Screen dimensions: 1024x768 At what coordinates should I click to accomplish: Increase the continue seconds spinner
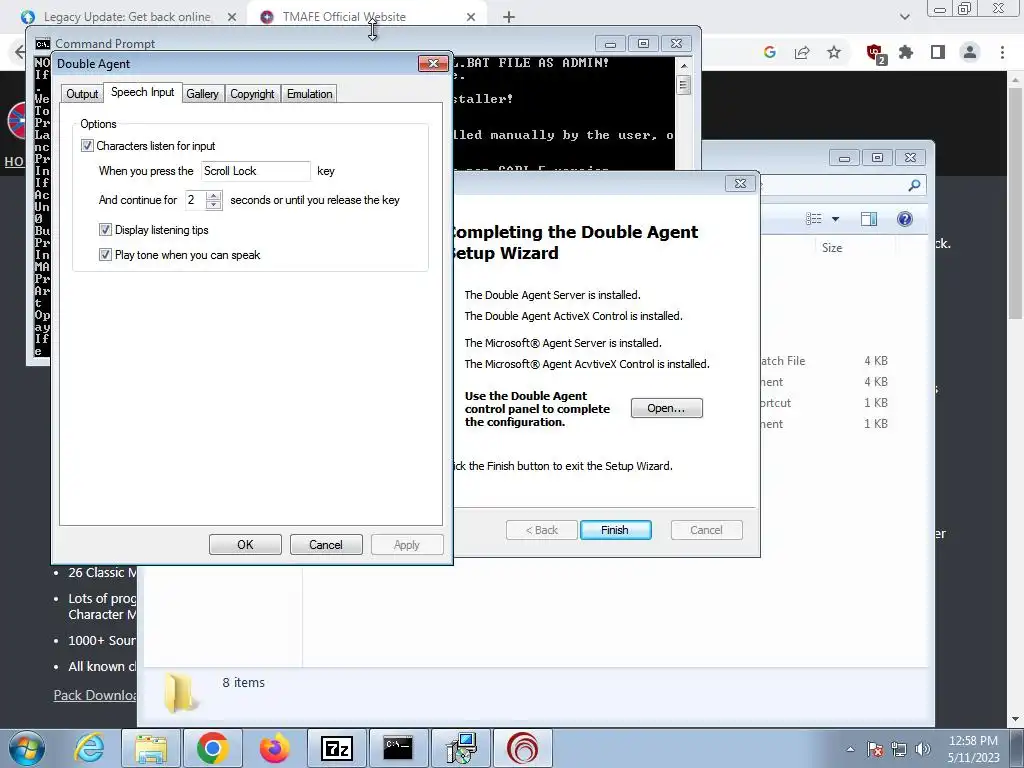point(214,195)
